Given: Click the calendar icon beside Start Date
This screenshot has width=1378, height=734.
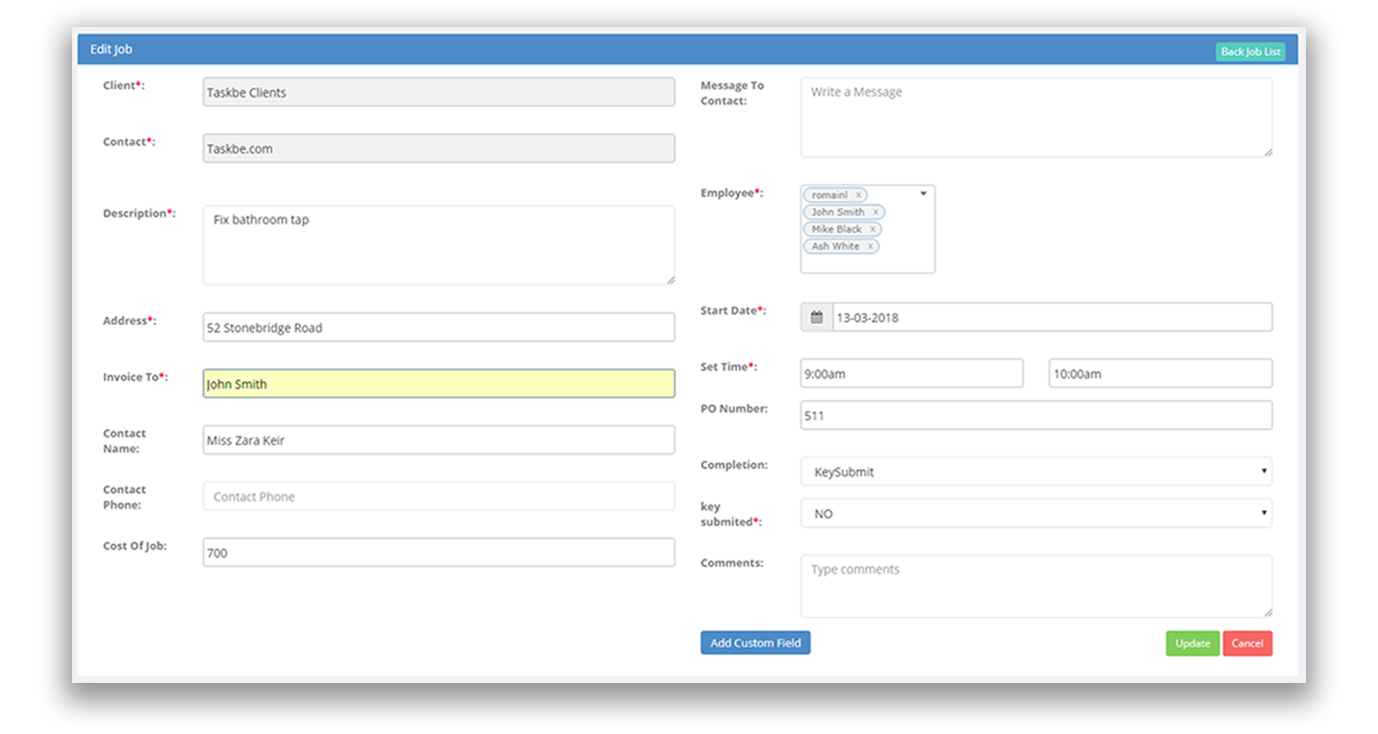Looking at the screenshot, I should pos(817,317).
